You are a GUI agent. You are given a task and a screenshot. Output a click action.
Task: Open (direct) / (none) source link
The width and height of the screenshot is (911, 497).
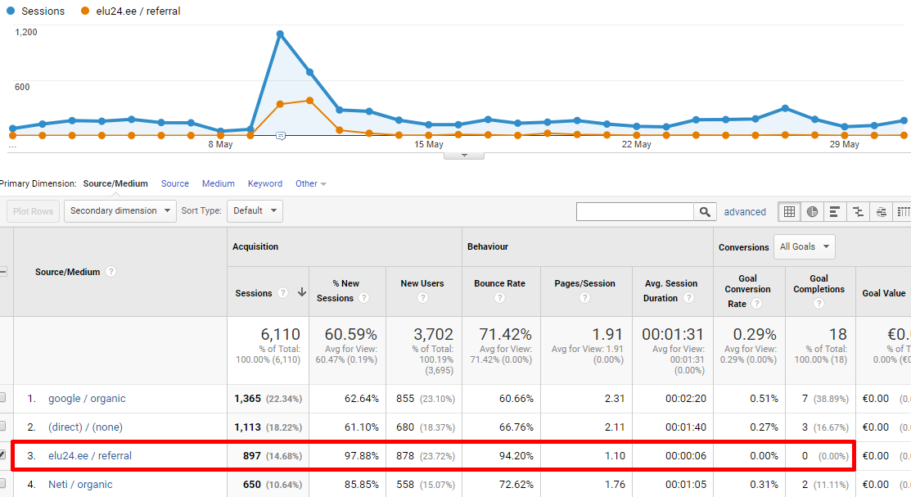point(85,427)
